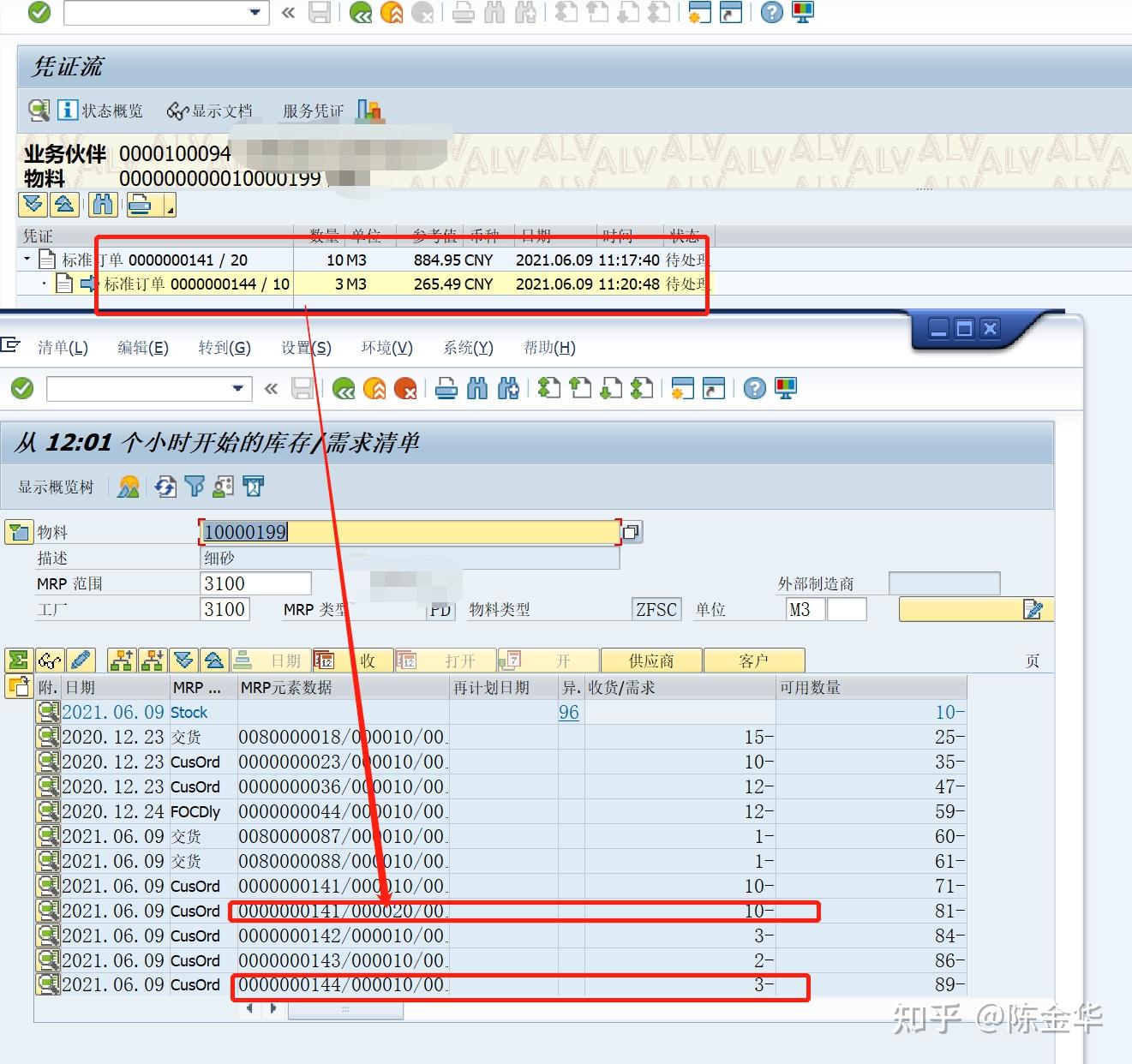Viewport: 1132px width, 1064px height.
Task: Click select-all icon at table top-left corner
Action: pyautogui.click(x=18, y=686)
